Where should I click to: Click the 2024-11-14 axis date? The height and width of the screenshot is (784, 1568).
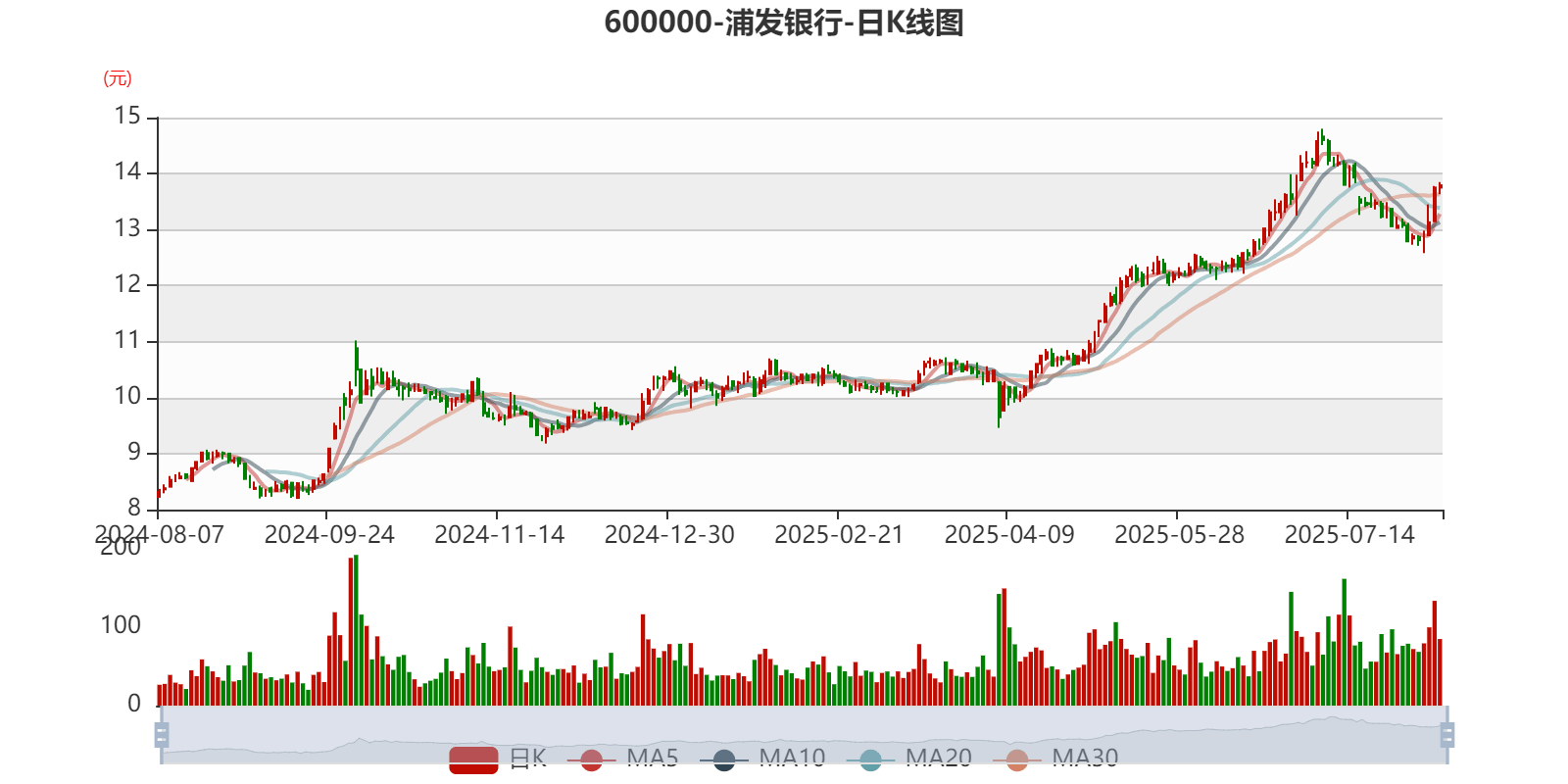(500, 534)
